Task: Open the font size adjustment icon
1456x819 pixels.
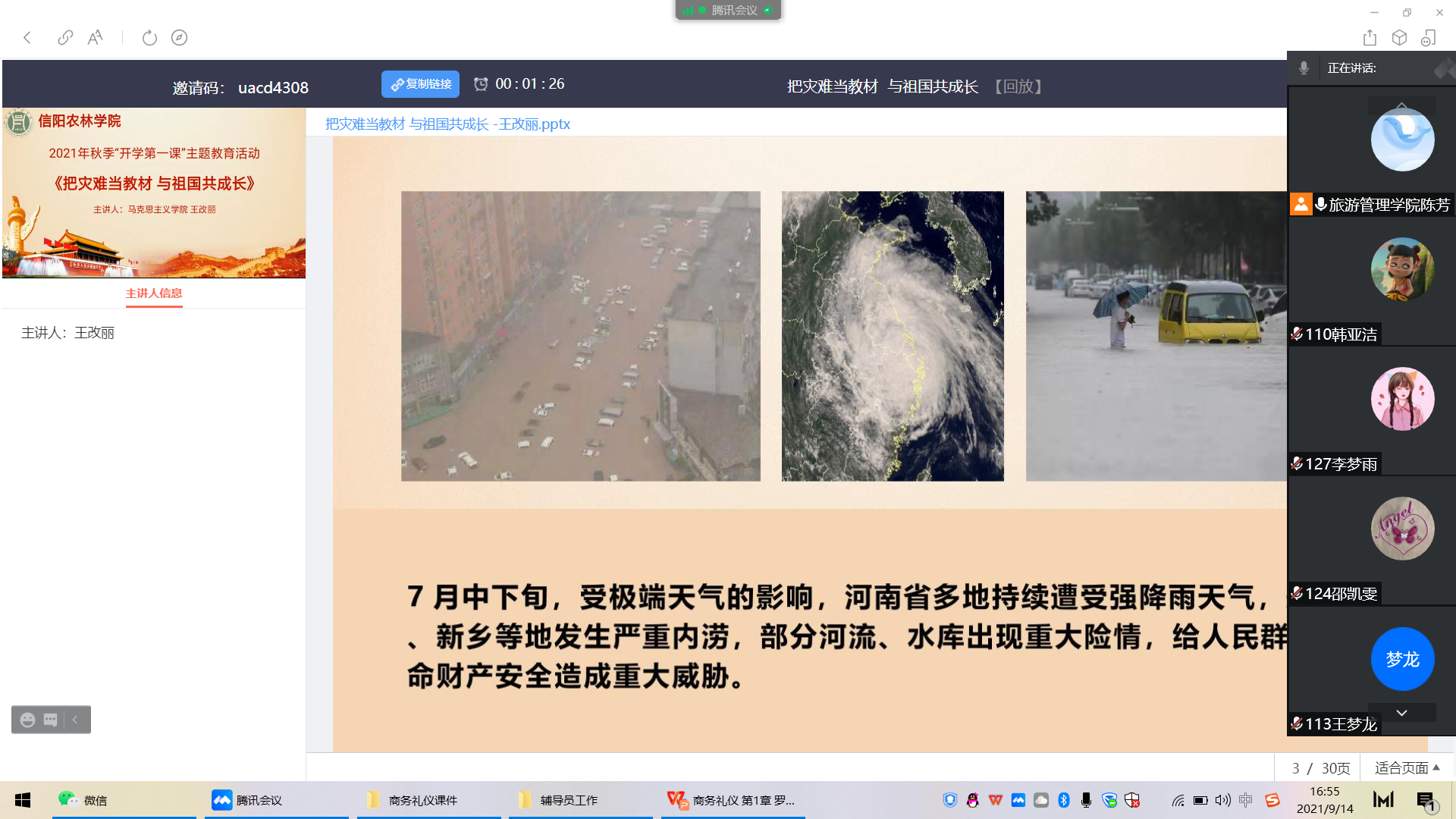Action: tap(95, 38)
